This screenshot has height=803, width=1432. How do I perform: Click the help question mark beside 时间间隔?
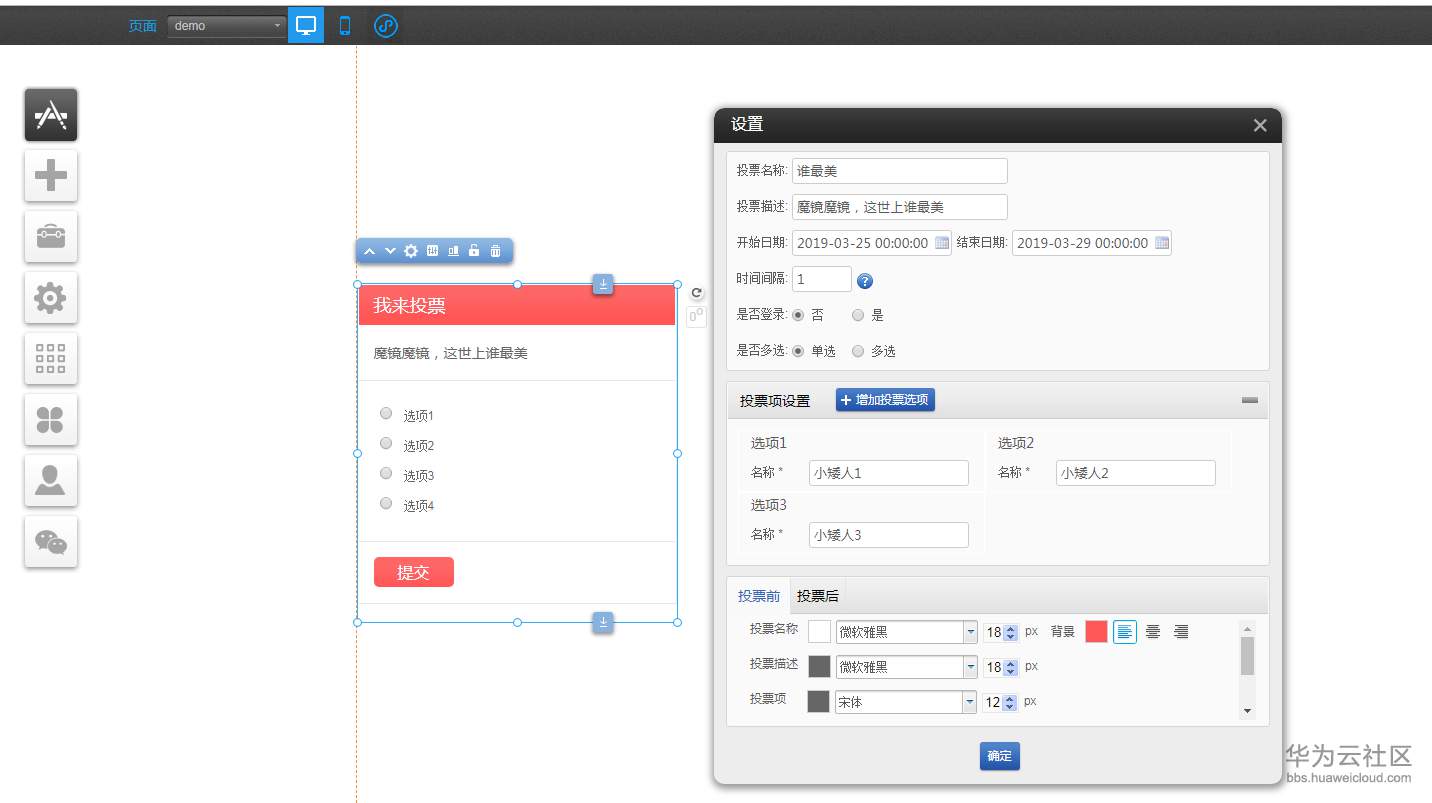(x=865, y=281)
